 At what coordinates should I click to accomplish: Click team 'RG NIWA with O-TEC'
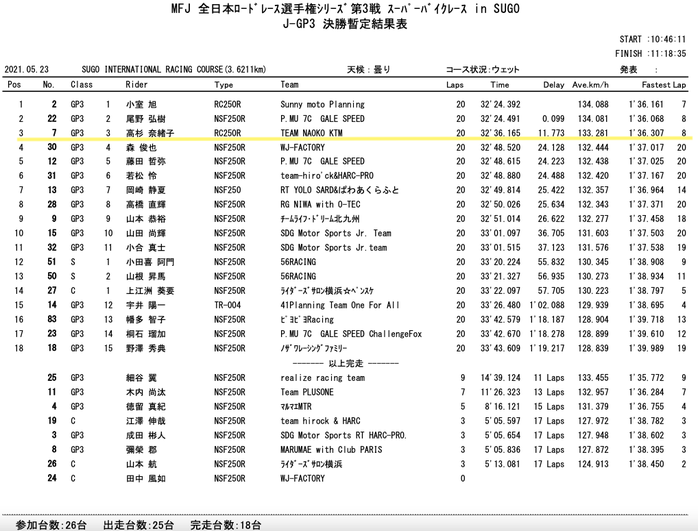pos(321,205)
